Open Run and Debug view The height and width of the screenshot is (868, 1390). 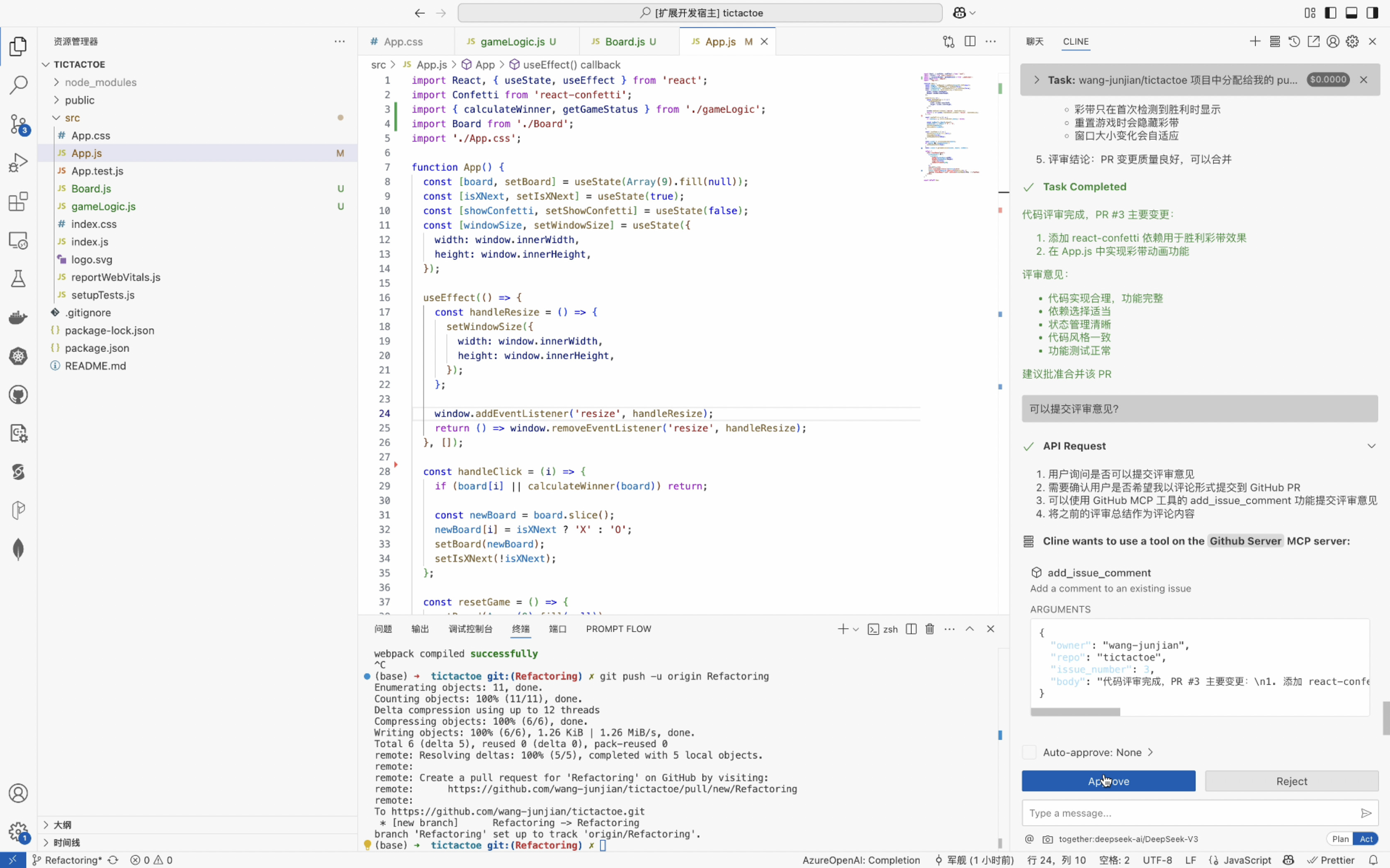coord(18,162)
